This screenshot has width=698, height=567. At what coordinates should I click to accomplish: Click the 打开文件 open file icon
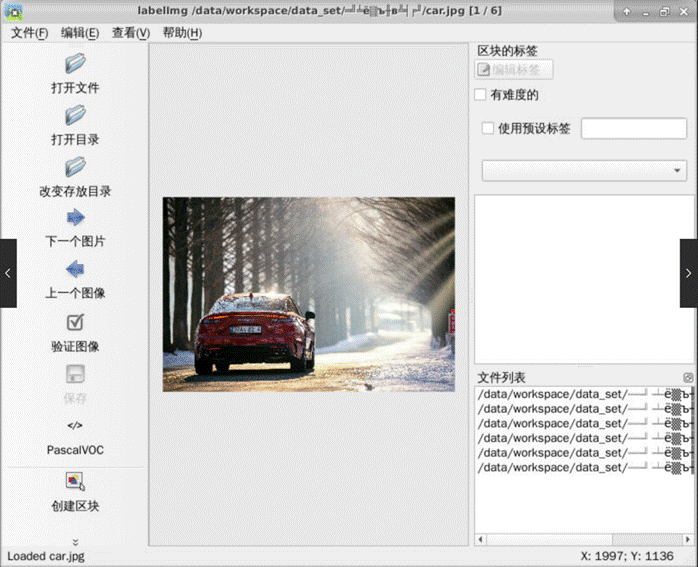pyautogui.click(x=75, y=64)
